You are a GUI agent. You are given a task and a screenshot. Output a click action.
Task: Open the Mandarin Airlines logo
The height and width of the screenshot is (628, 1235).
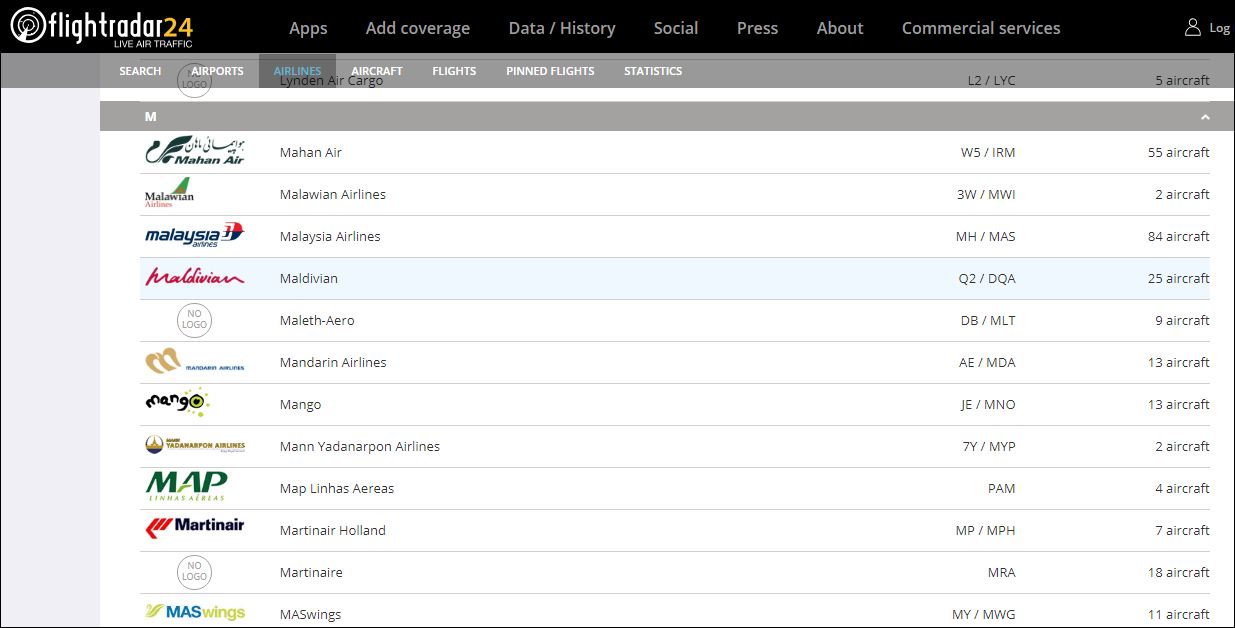pyautogui.click(x=194, y=362)
